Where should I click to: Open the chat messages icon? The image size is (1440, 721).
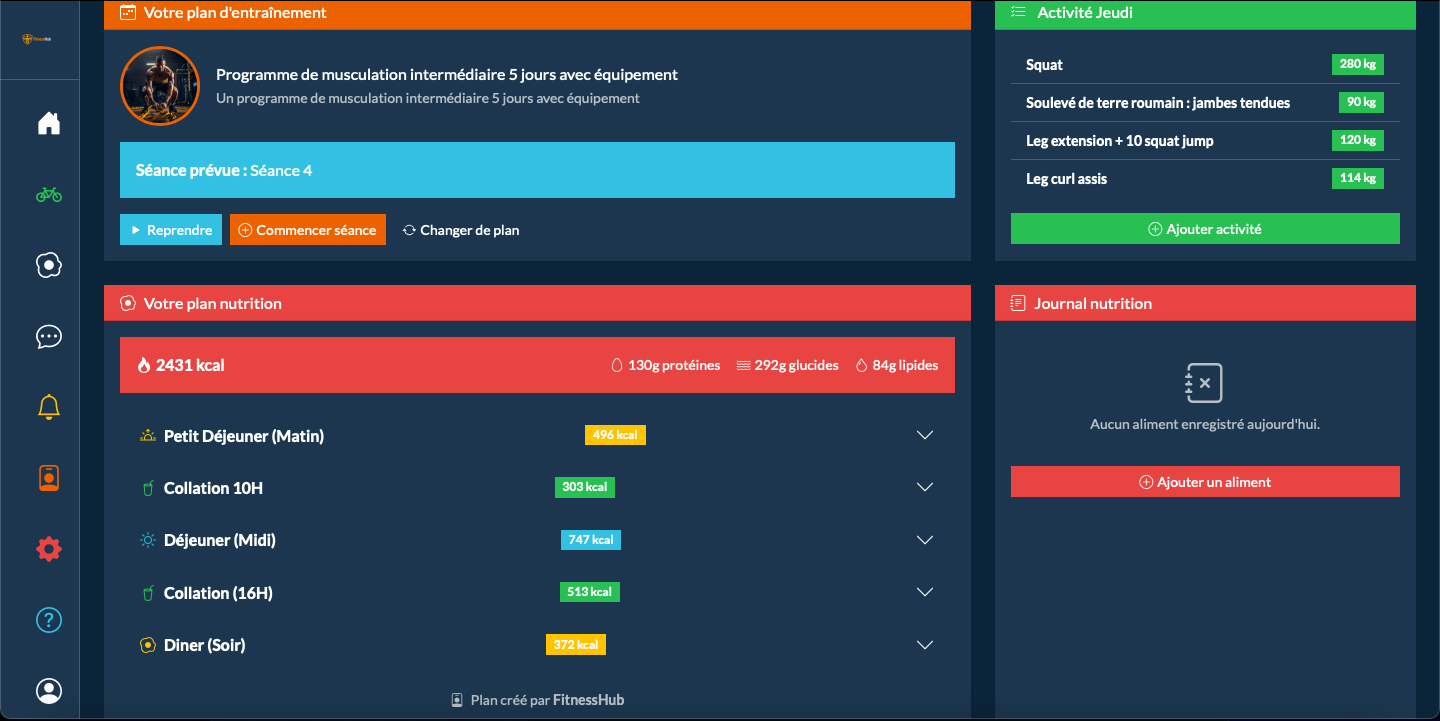pos(48,336)
